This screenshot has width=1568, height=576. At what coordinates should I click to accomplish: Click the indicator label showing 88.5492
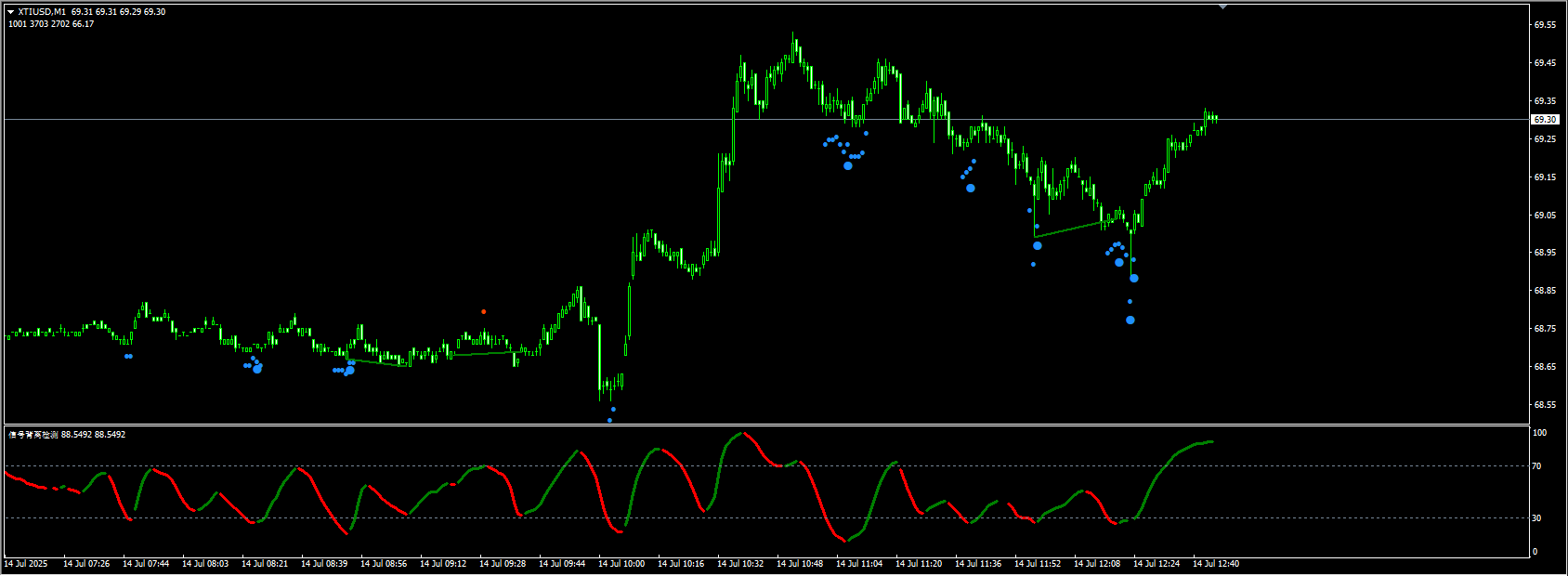(x=67, y=435)
